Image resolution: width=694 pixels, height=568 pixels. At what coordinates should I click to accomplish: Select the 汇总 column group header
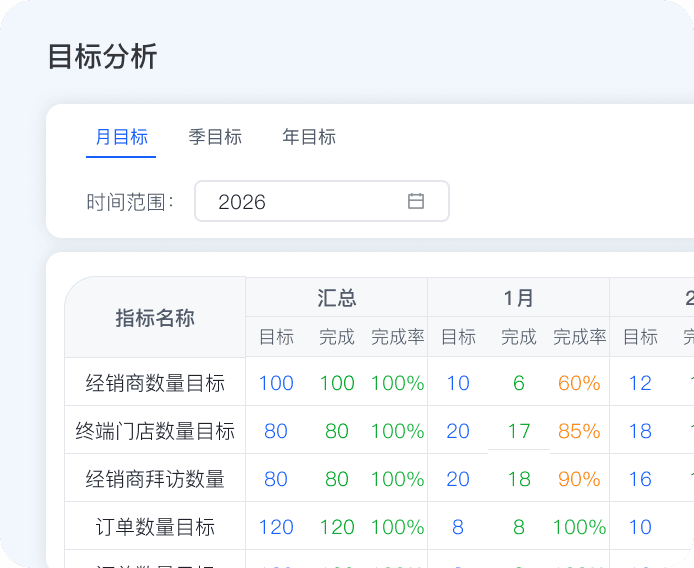click(337, 298)
